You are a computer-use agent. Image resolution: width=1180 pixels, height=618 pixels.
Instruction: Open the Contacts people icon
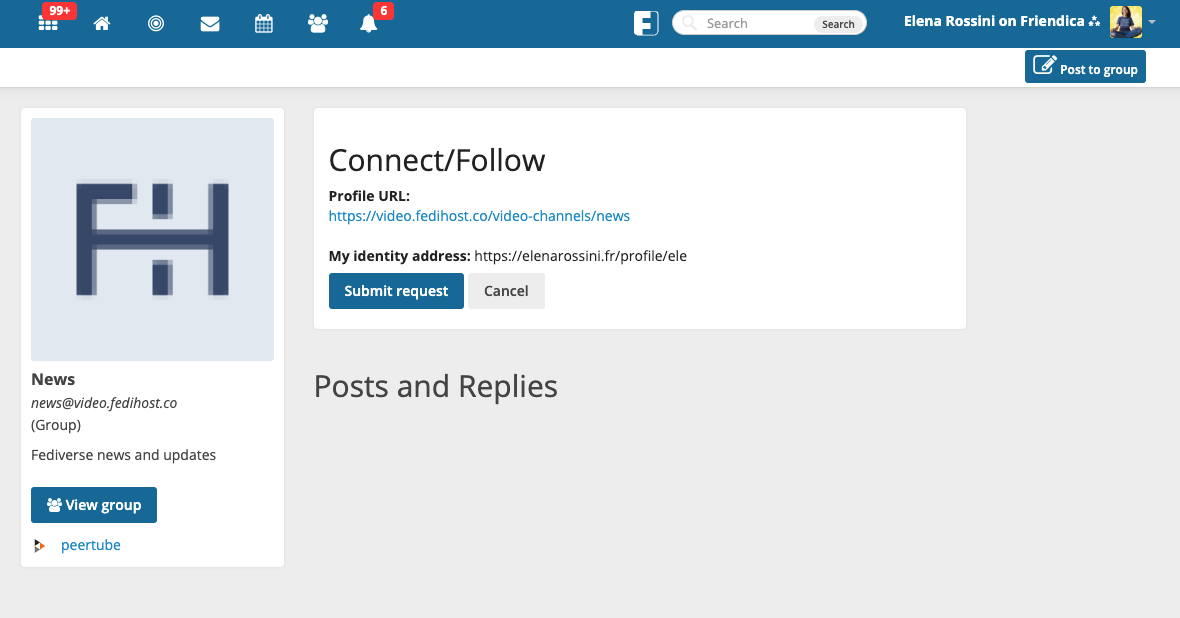point(318,24)
